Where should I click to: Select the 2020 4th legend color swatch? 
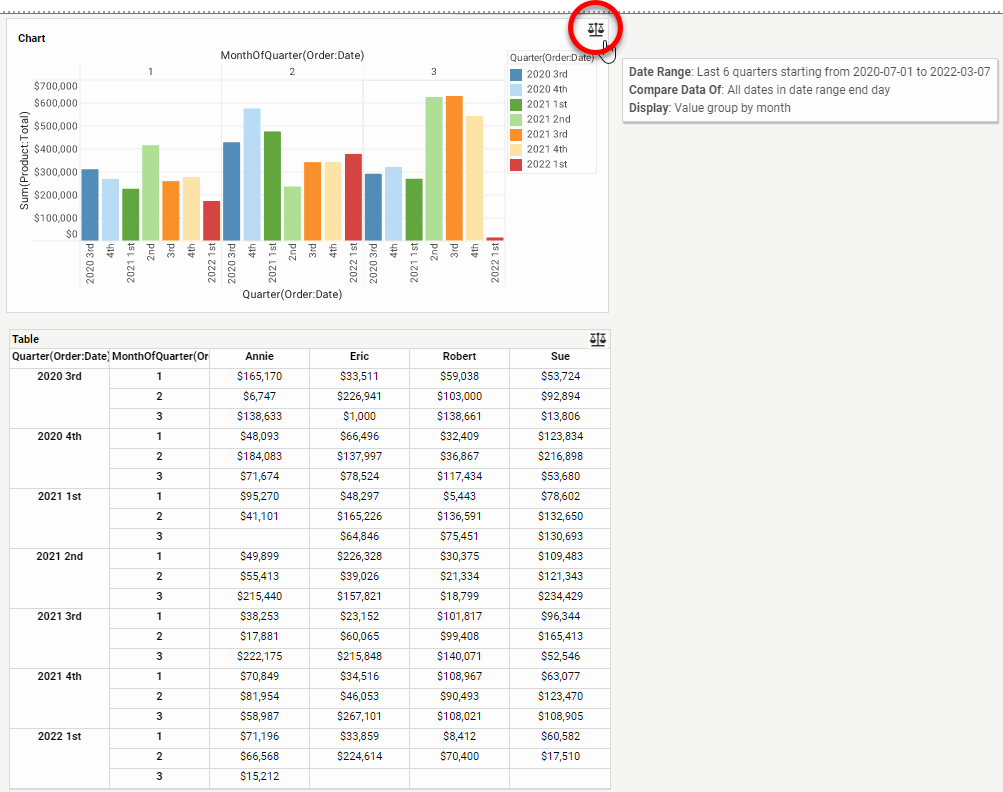516,89
